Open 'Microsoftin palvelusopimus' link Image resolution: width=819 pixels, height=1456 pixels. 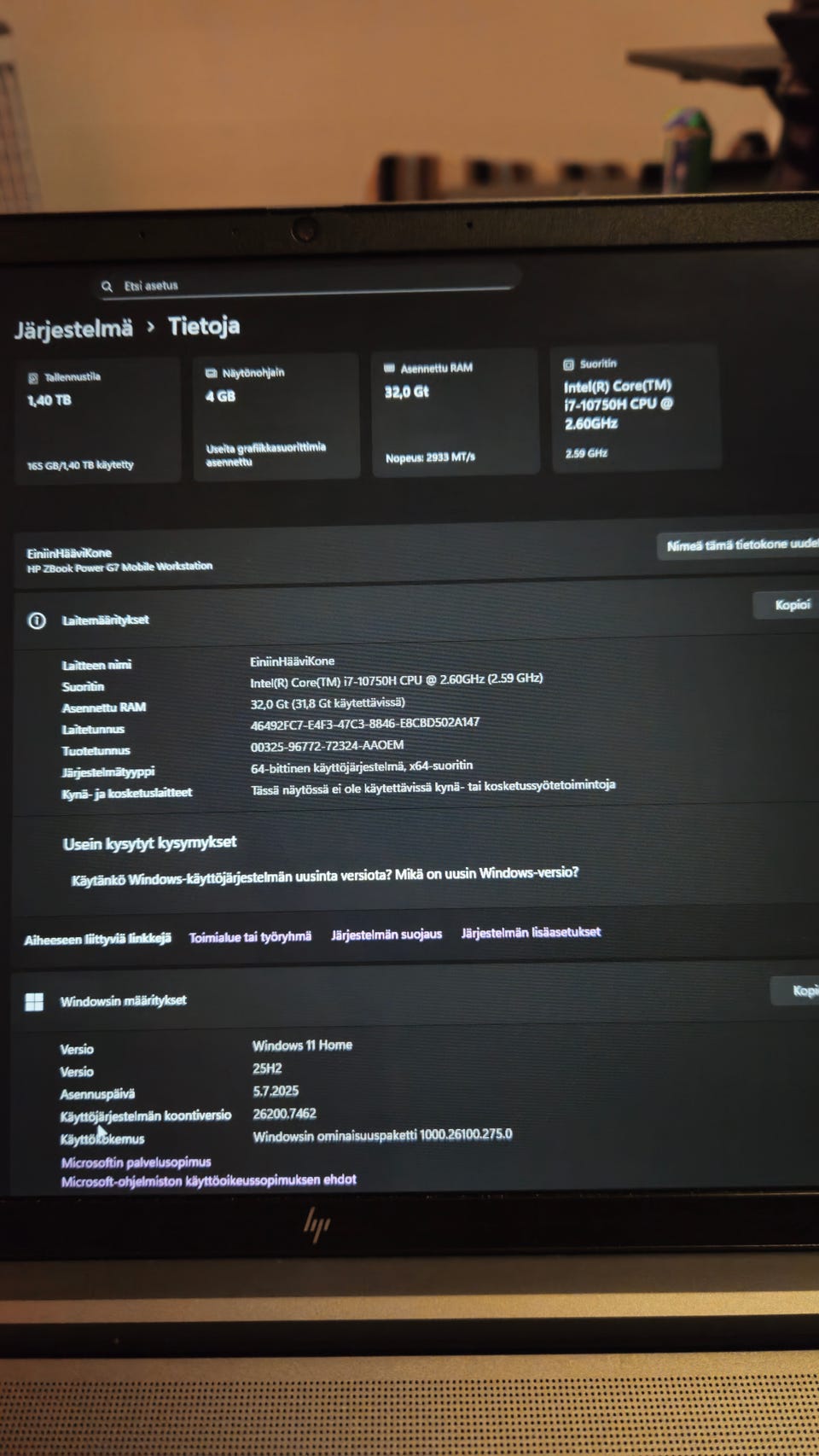click(136, 1162)
